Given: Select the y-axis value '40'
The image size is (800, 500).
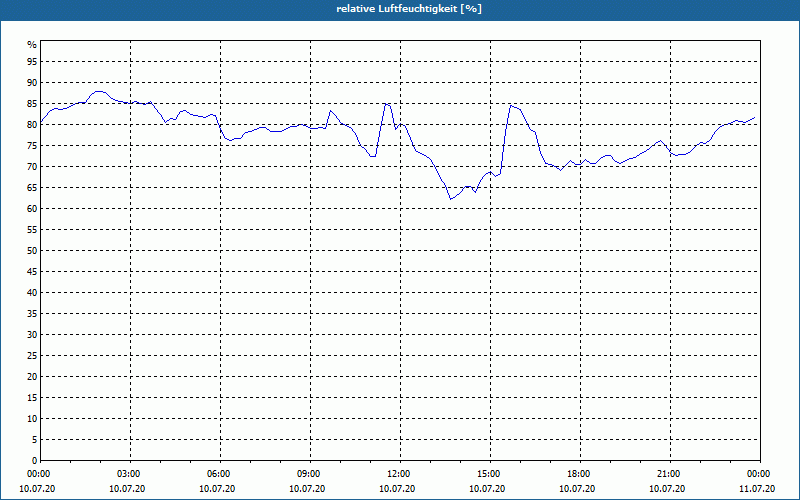Looking at the screenshot, I should click(32, 293).
